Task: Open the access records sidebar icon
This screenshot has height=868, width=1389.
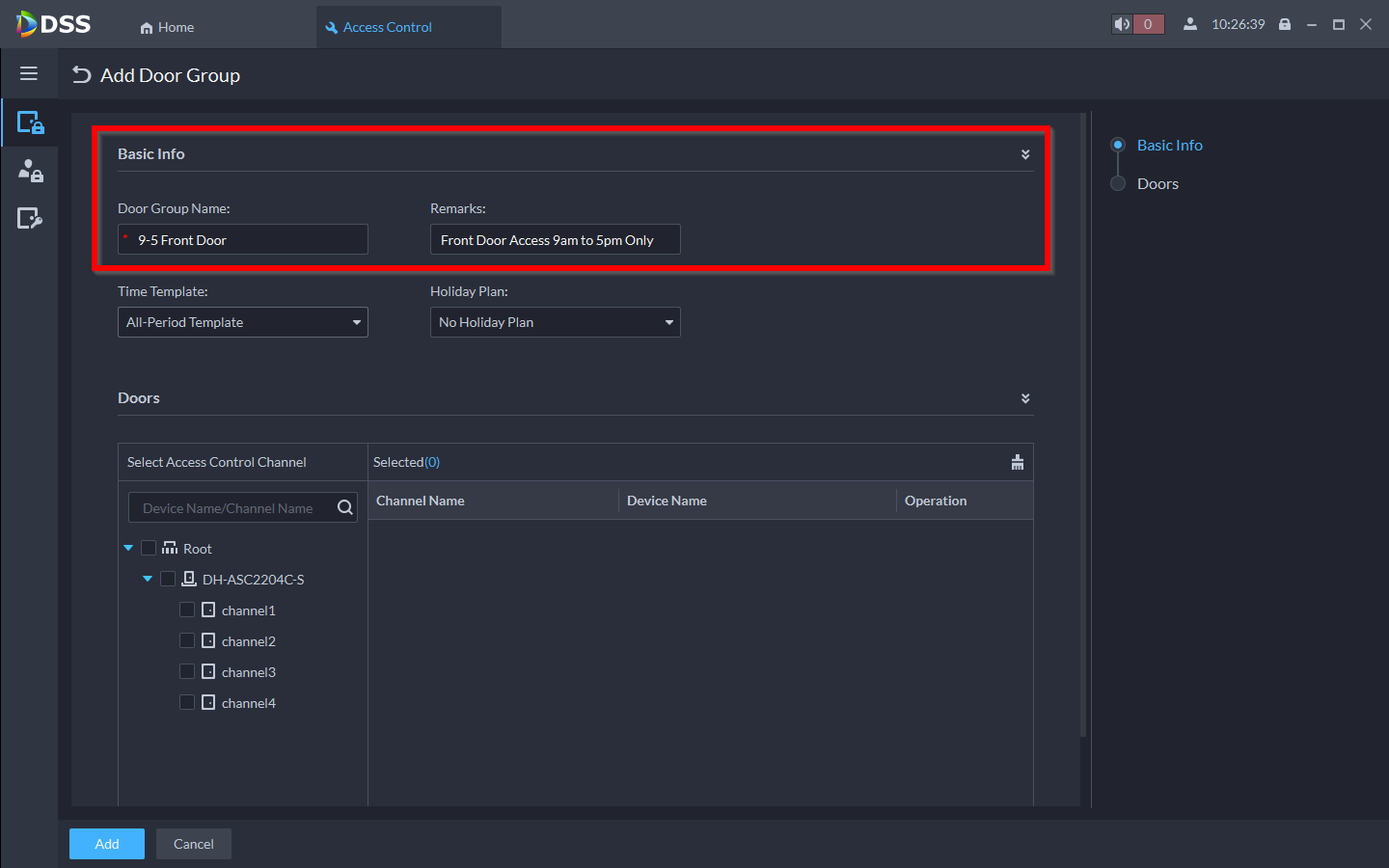Action: [30, 219]
